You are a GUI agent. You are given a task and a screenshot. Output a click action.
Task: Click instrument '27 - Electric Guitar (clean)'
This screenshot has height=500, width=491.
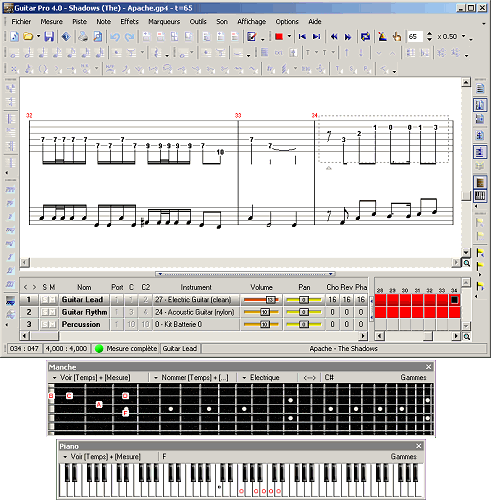click(193, 300)
